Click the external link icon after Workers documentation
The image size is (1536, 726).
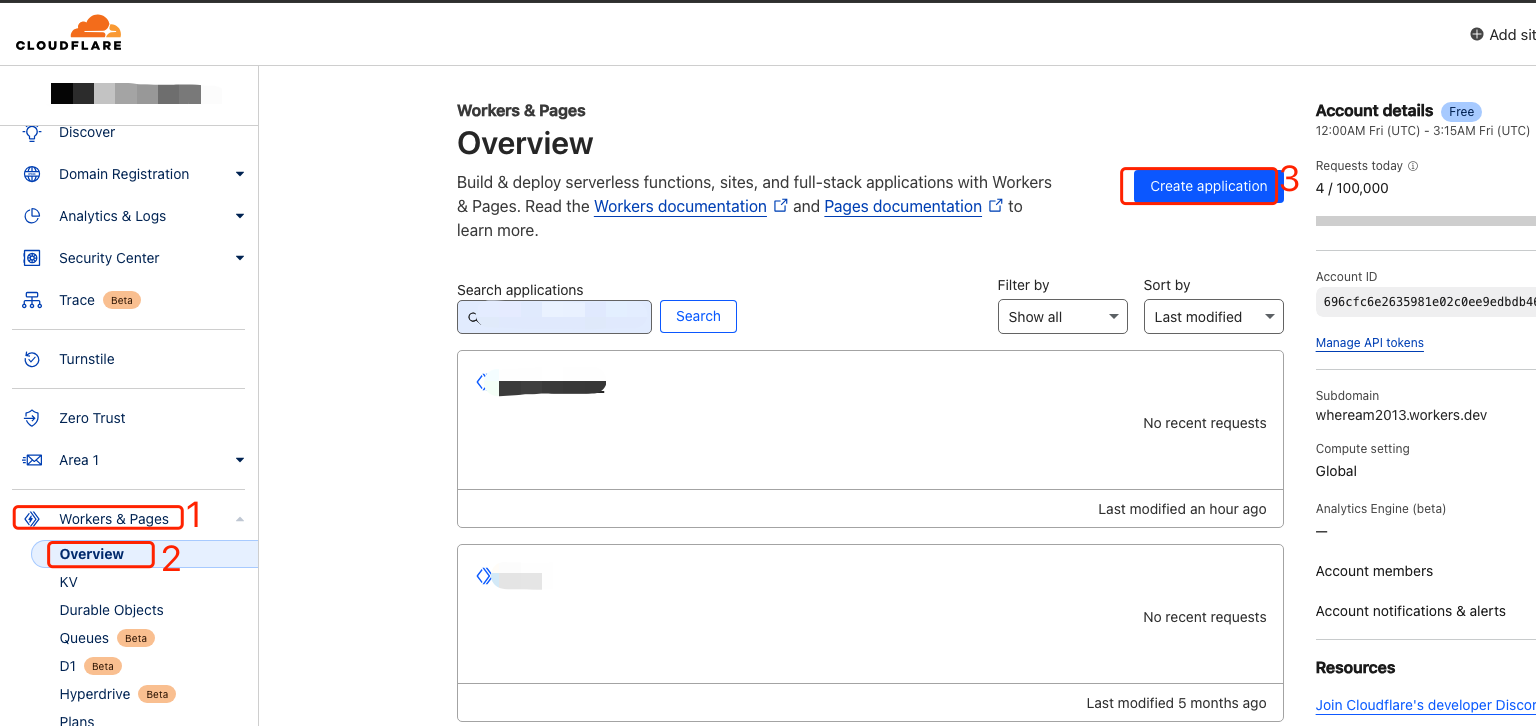pyautogui.click(x=781, y=205)
